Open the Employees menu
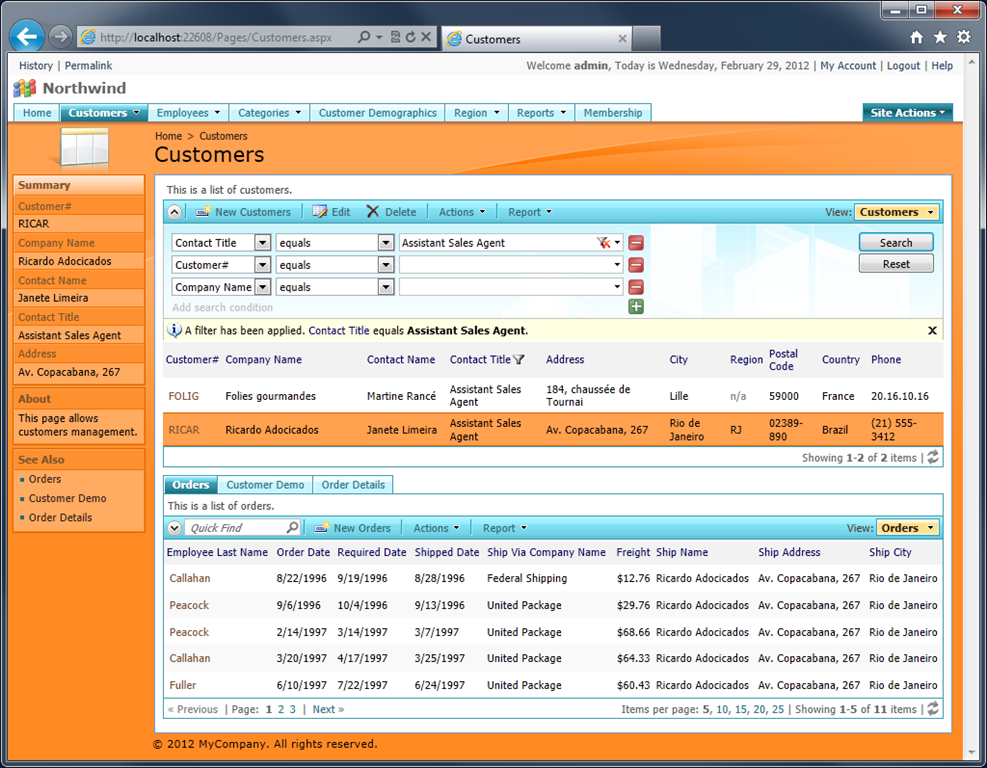Viewport: 987px width, 768px height. pyautogui.click(x=188, y=113)
